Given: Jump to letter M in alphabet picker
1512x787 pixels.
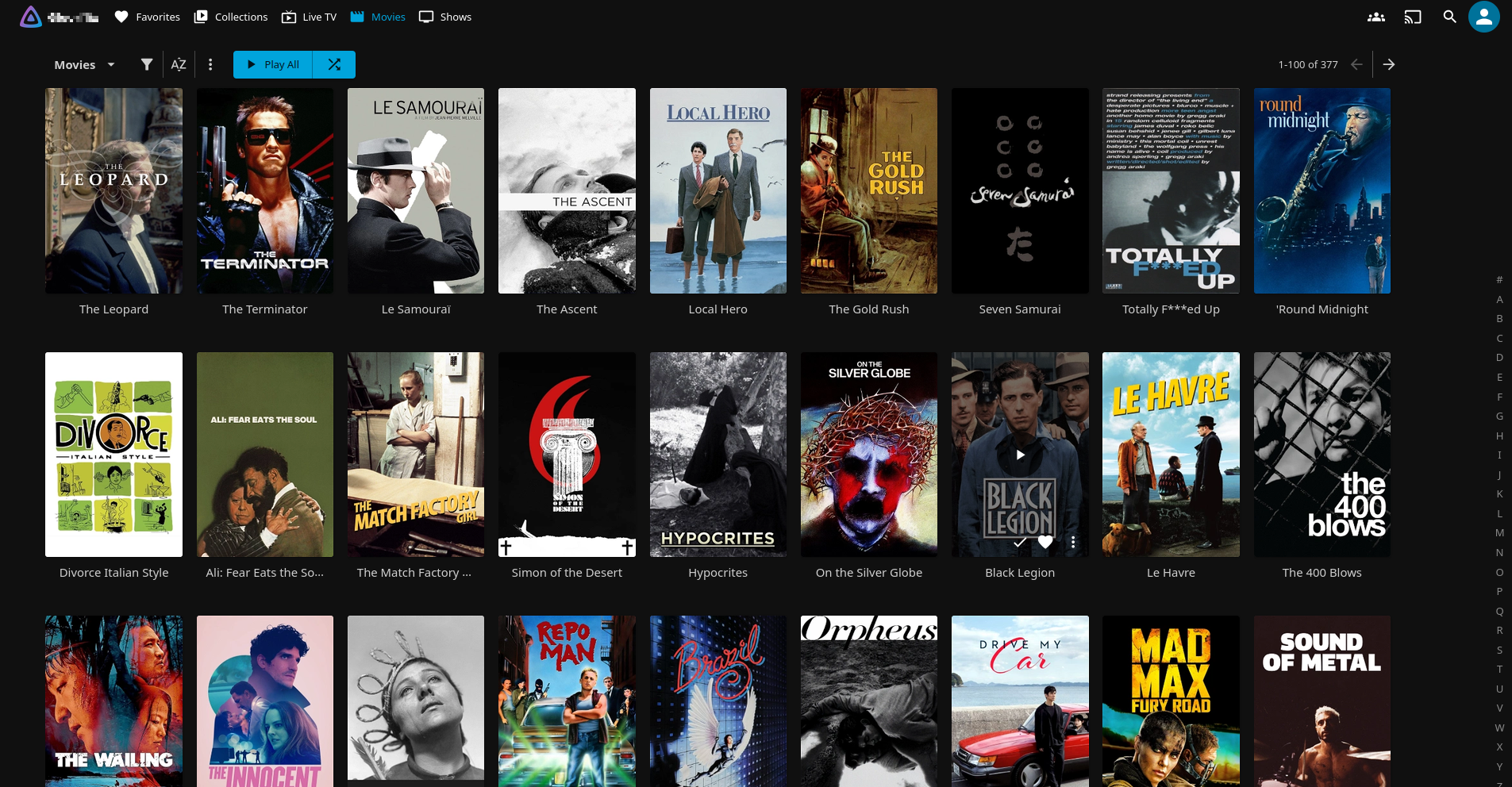Looking at the screenshot, I should coord(1499,533).
